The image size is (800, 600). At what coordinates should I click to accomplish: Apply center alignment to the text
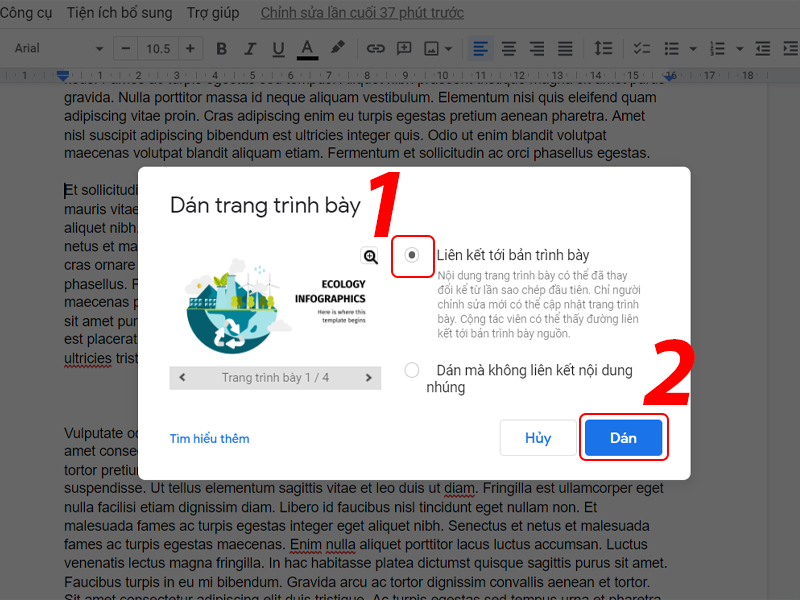(x=508, y=48)
